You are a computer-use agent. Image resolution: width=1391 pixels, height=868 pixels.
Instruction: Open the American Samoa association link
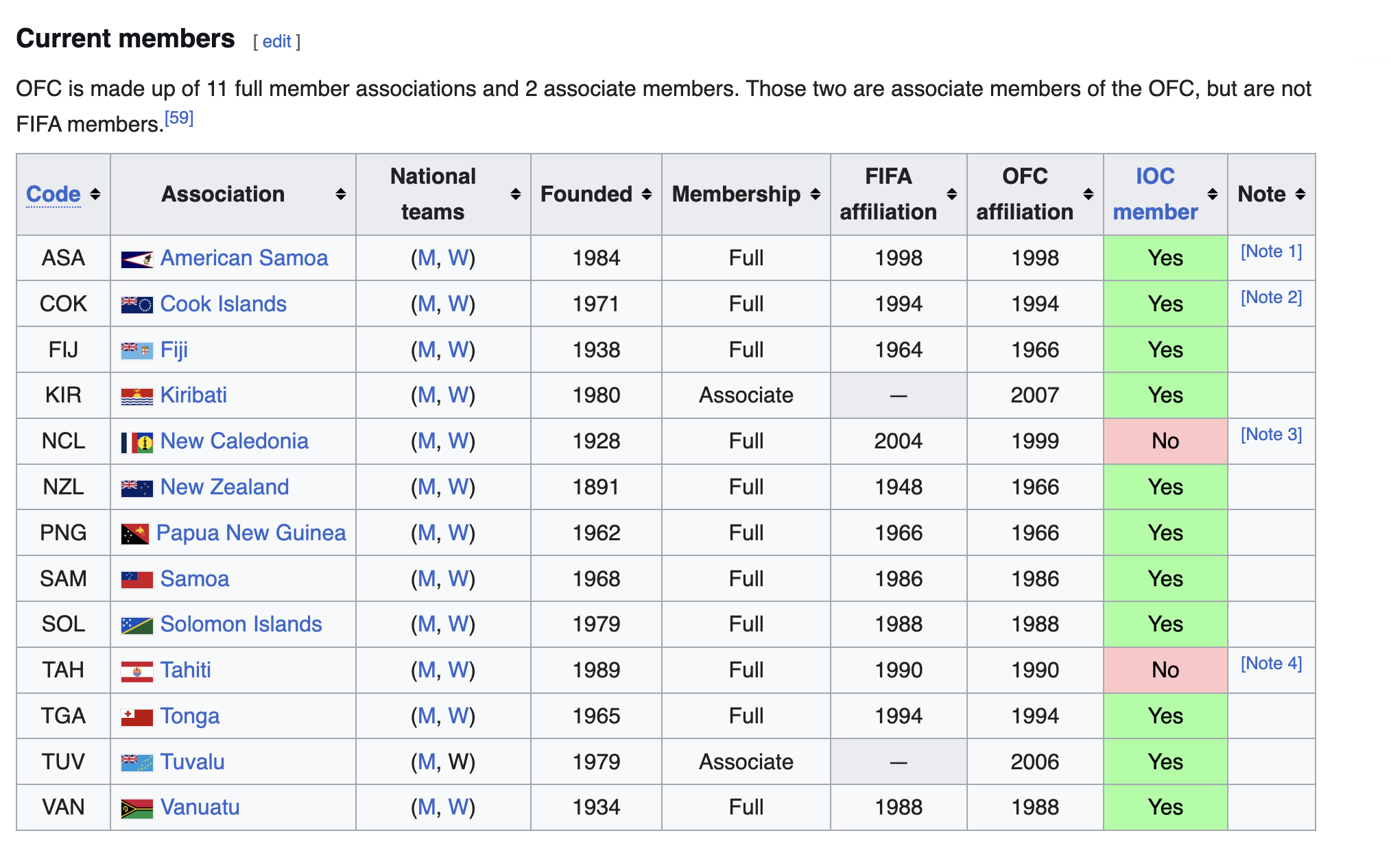click(x=244, y=258)
